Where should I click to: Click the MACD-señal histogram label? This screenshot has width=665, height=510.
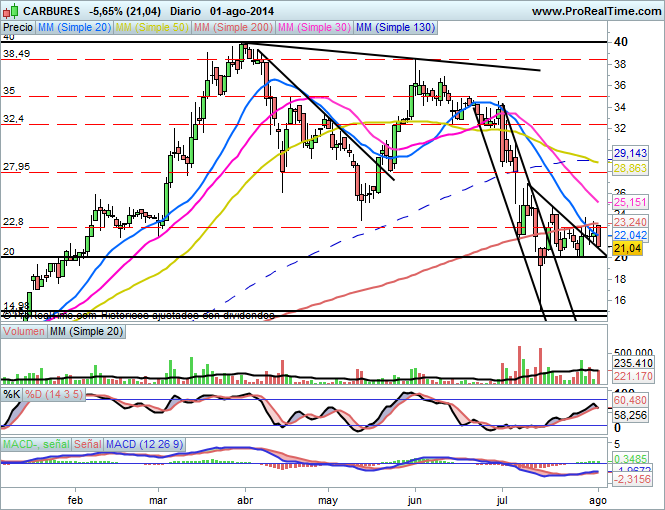point(34,442)
